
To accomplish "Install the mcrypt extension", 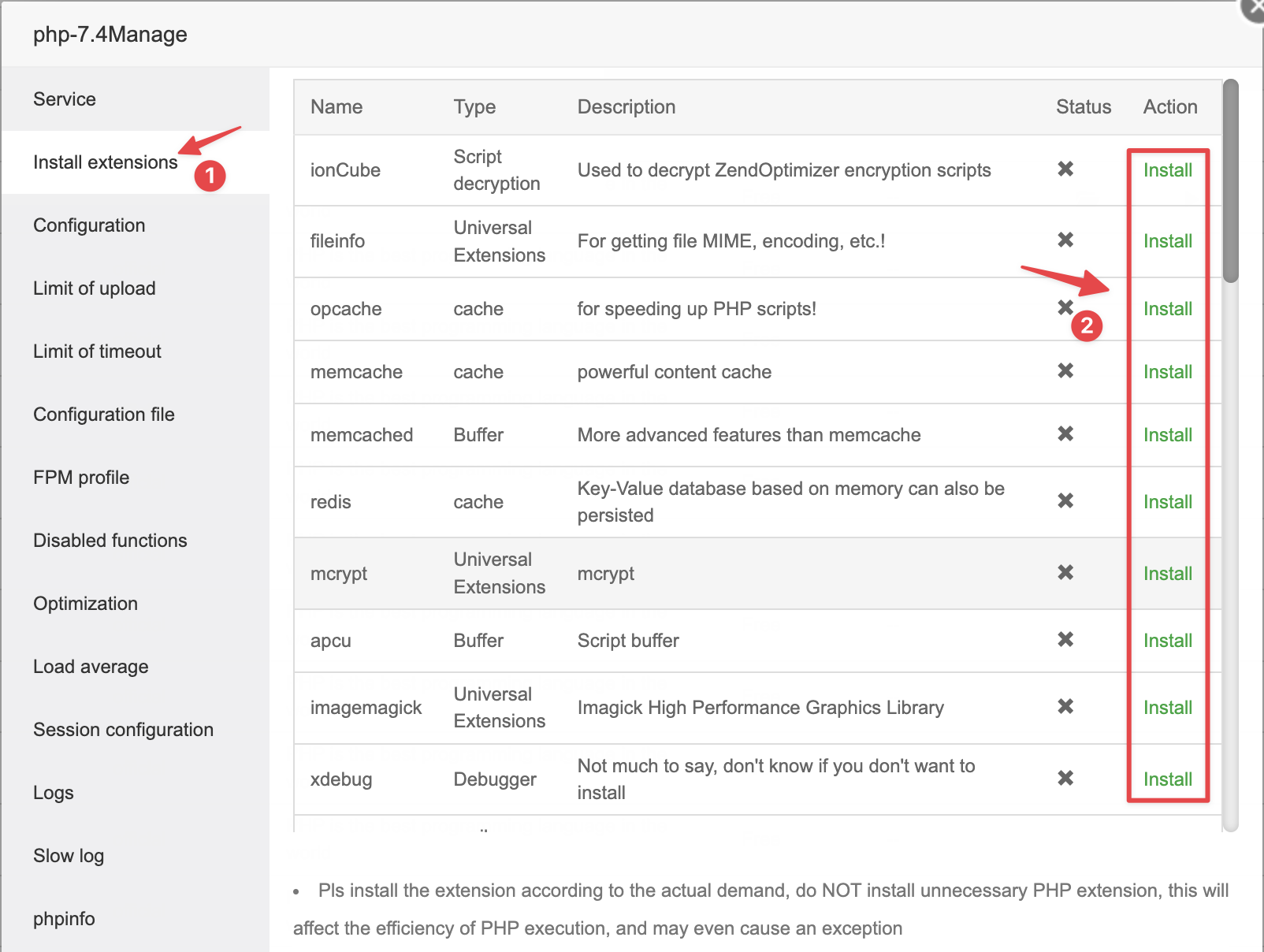I will (x=1168, y=574).
